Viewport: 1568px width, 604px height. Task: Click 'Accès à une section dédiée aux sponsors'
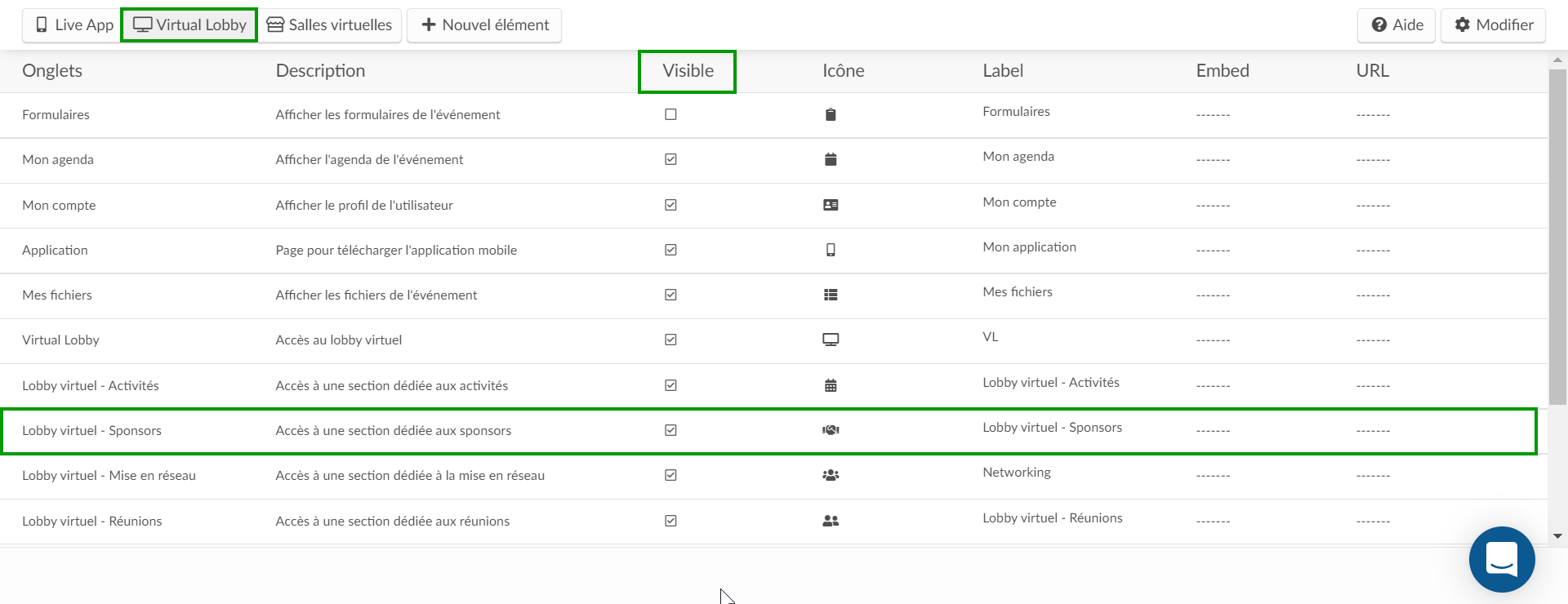coord(394,431)
